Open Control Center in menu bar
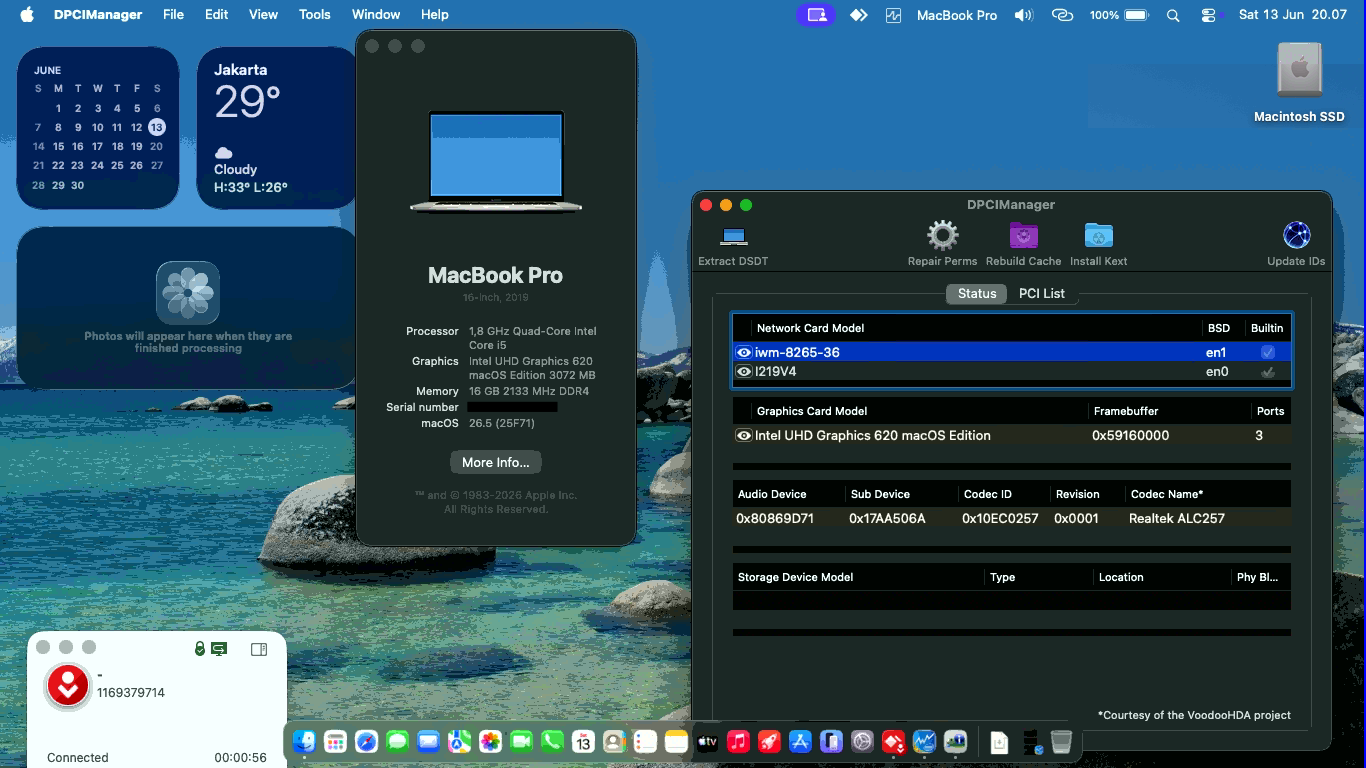Screen dimensions: 1366x768 [x=1208, y=15]
